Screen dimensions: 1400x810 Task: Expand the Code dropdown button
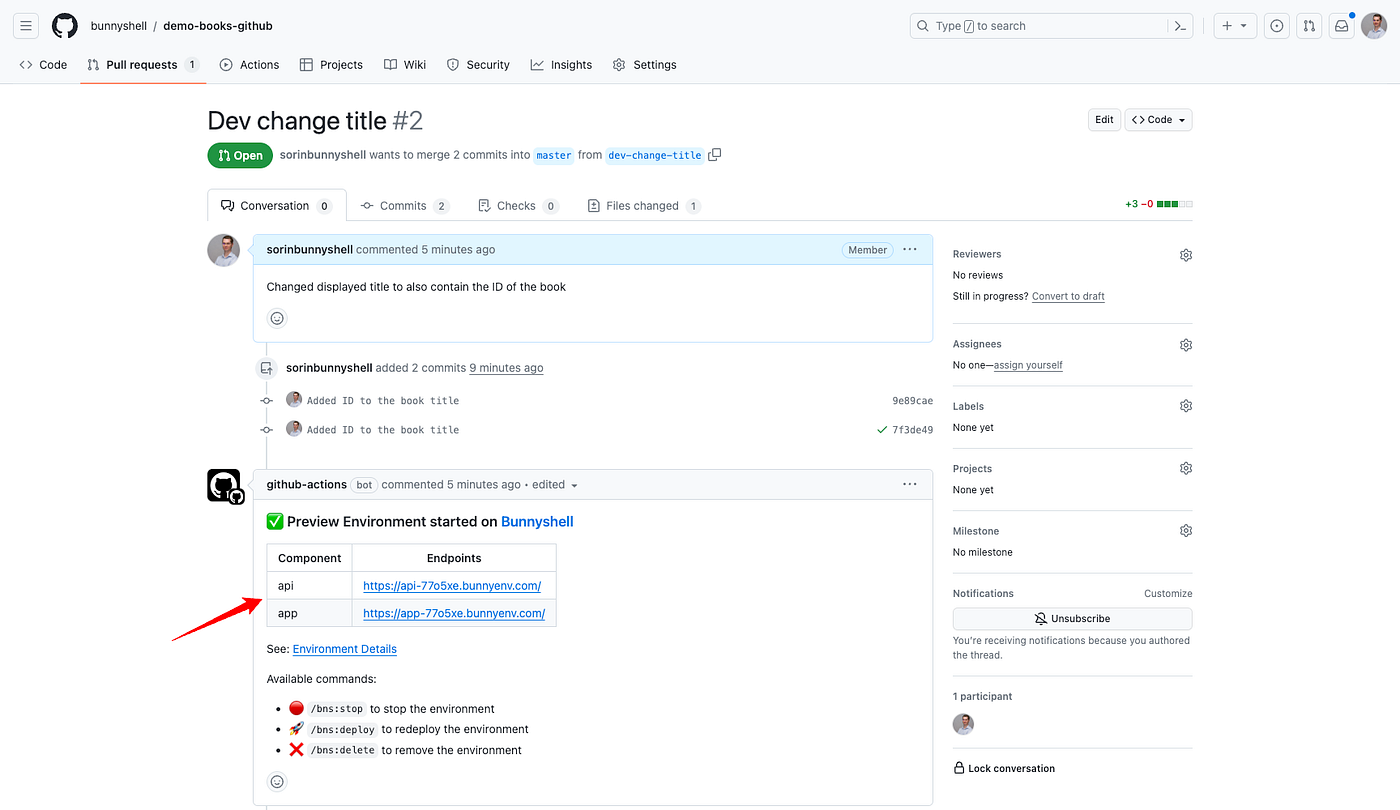pyautogui.click(x=1159, y=120)
